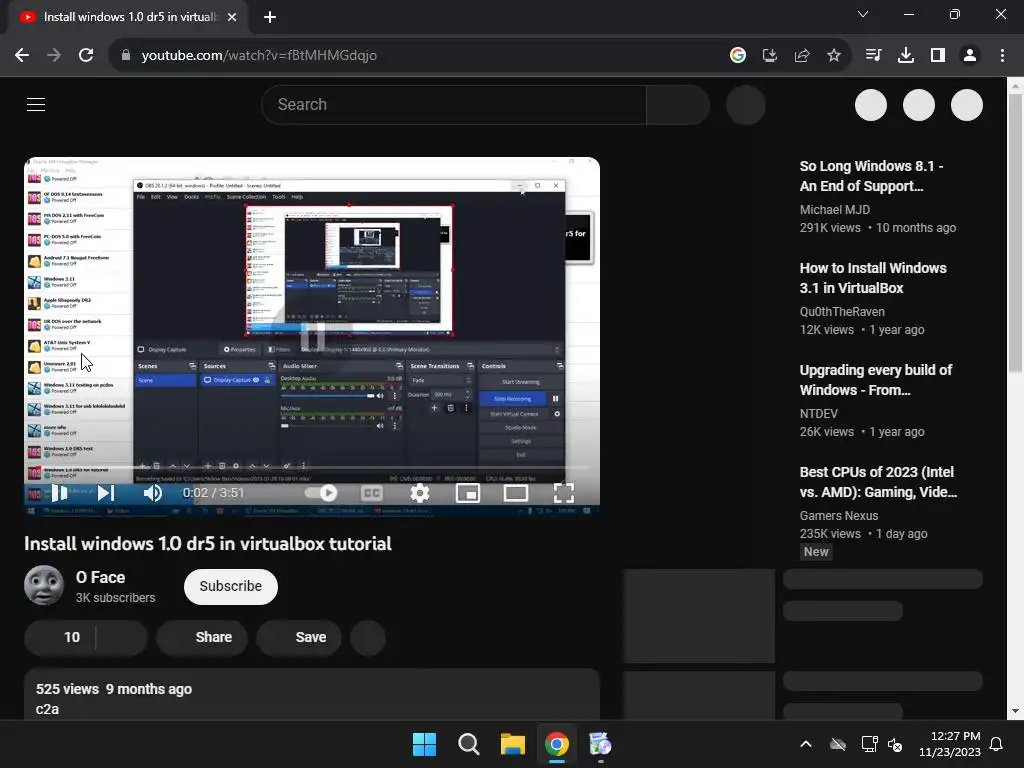1024x768 pixels.
Task: Open Chrome downloads
Action: [906, 56]
